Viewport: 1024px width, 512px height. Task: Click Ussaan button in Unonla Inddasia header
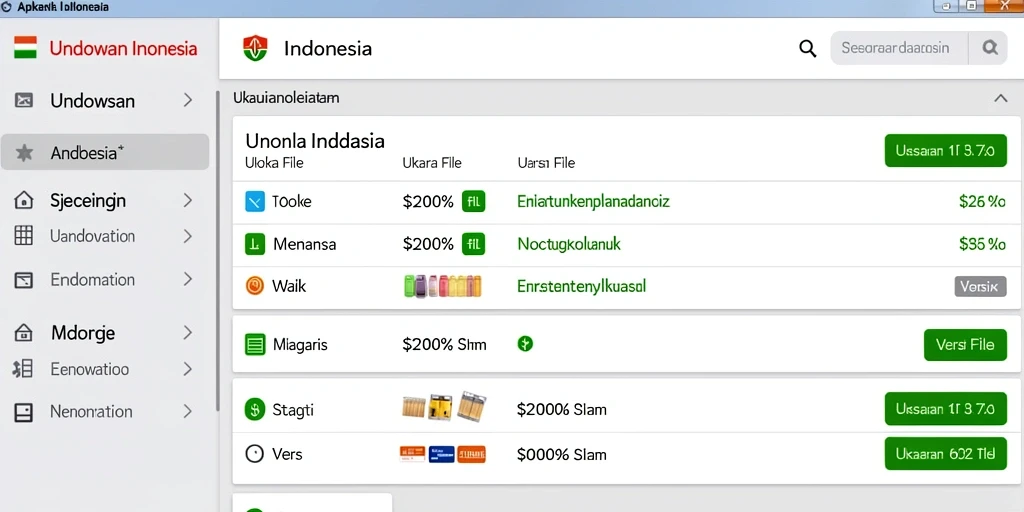tap(945, 151)
